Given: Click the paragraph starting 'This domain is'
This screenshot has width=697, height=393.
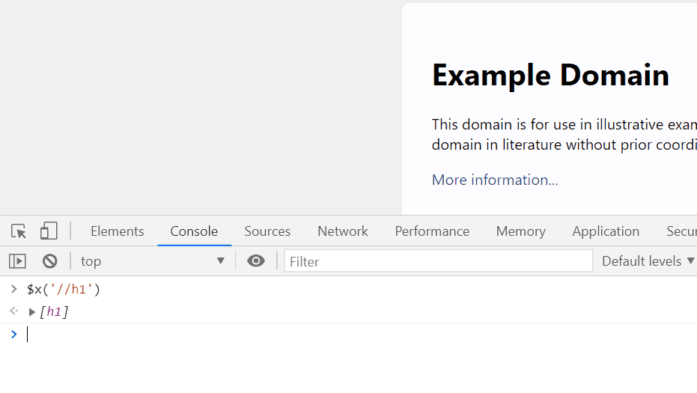Looking at the screenshot, I should pos(564,134).
